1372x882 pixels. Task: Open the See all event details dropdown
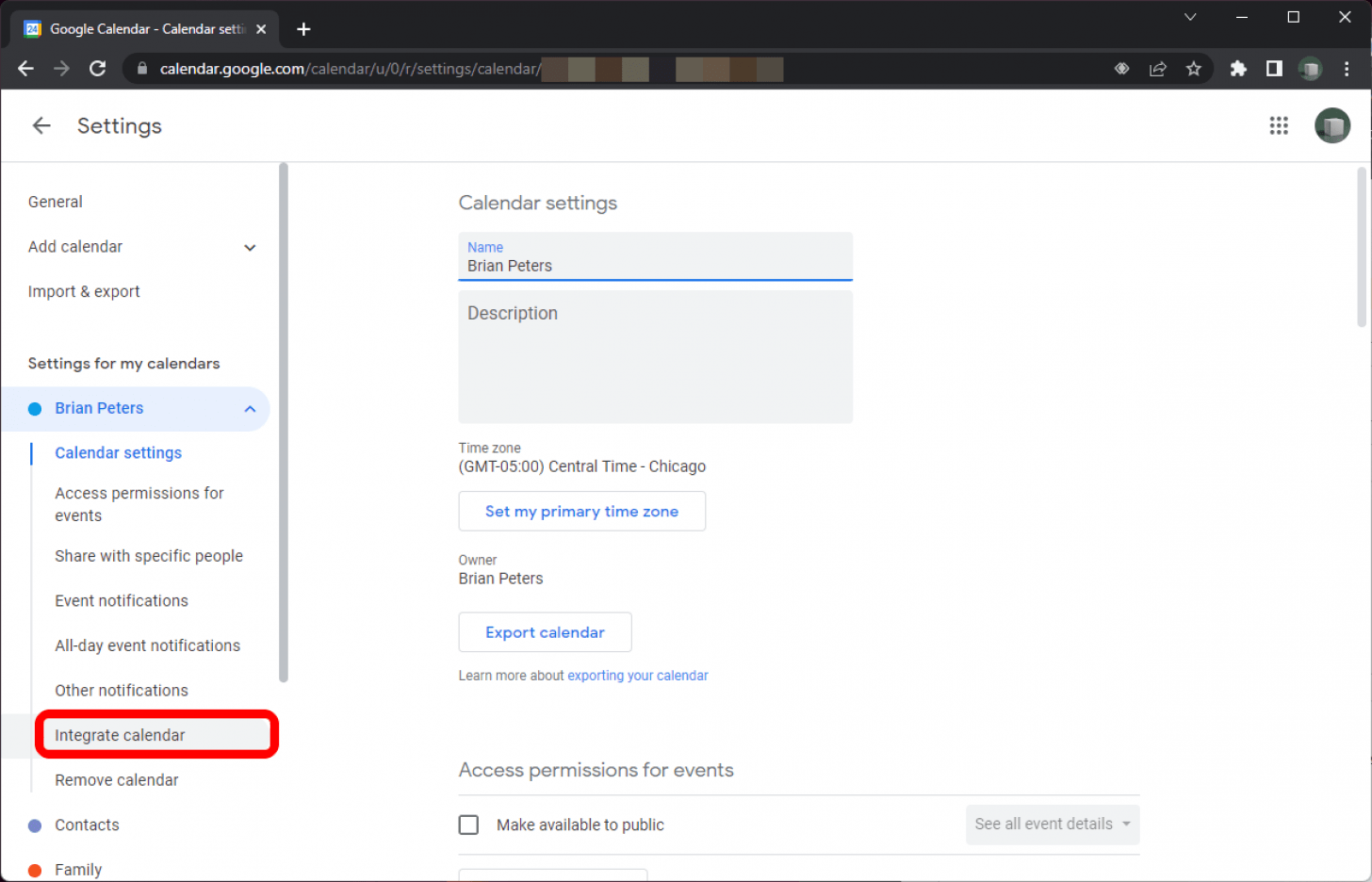coord(1053,825)
